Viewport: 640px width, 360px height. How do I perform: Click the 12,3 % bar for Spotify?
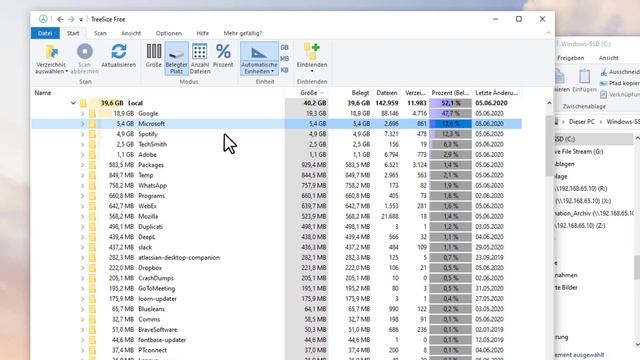[x=451, y=134]
